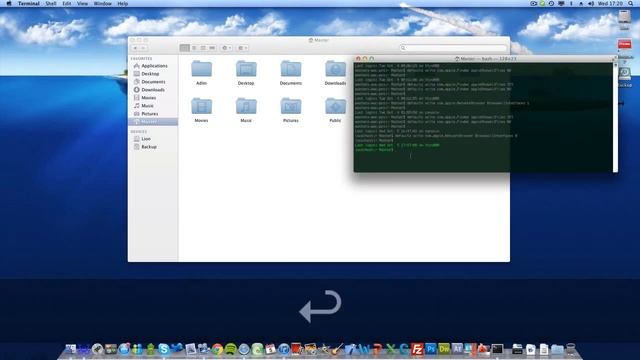
Task: Select Documents in Finder sidebar
Action: 153,82
